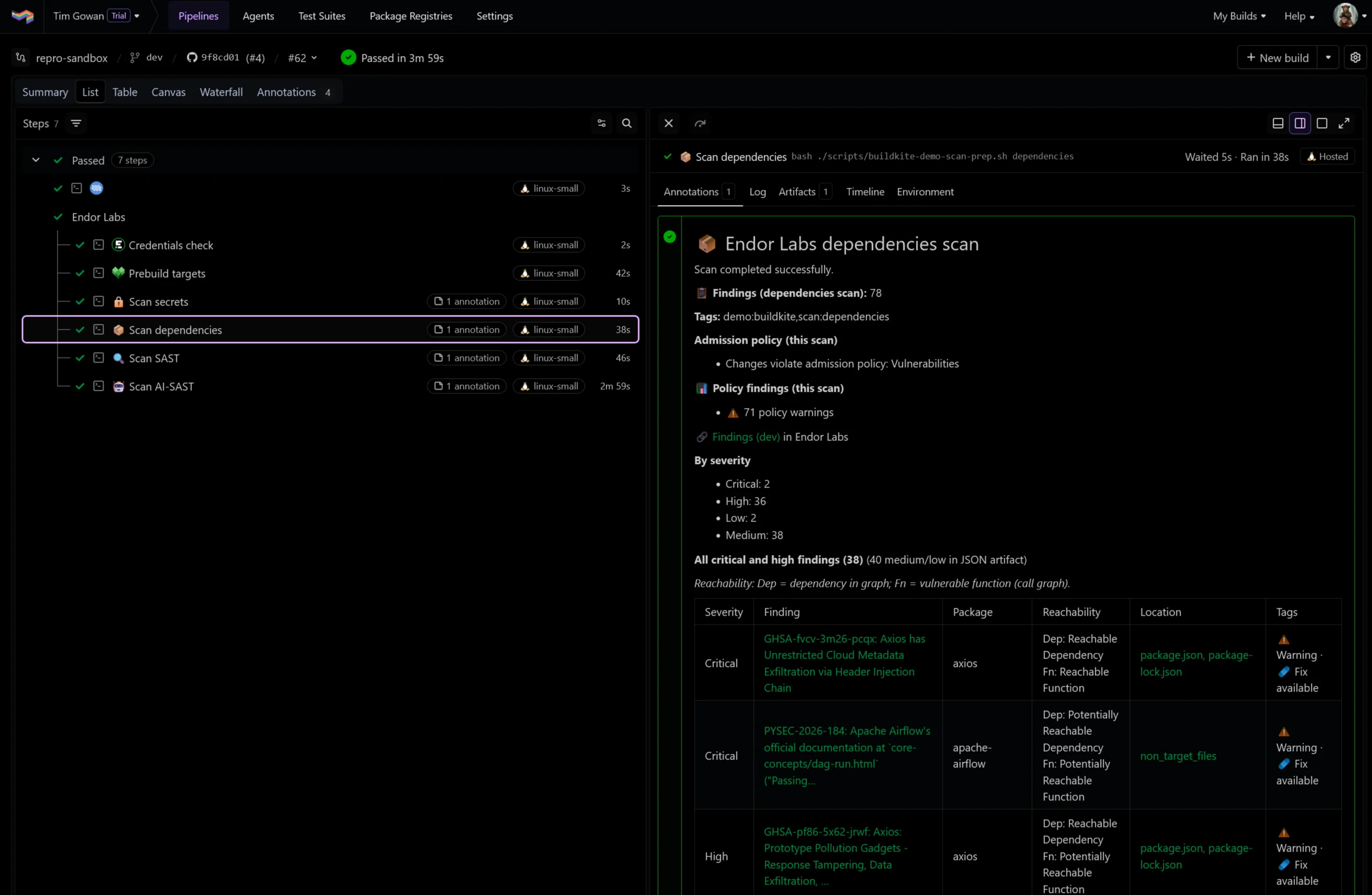Click the dev branch link
1372x895 pixels.
point(154,58)
